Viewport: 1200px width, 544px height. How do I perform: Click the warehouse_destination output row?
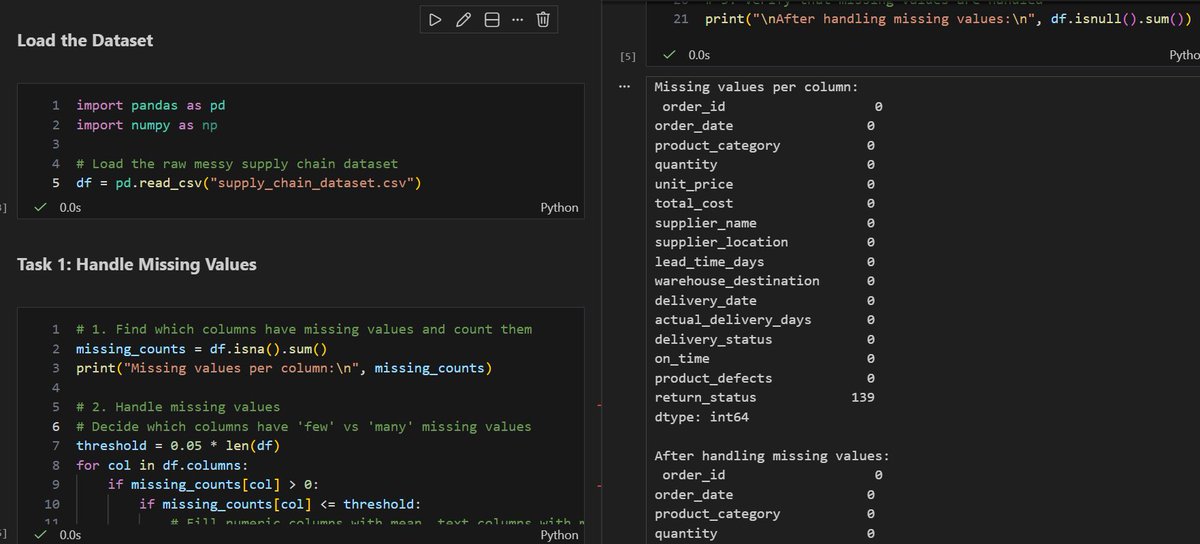(x=765, y=281)
